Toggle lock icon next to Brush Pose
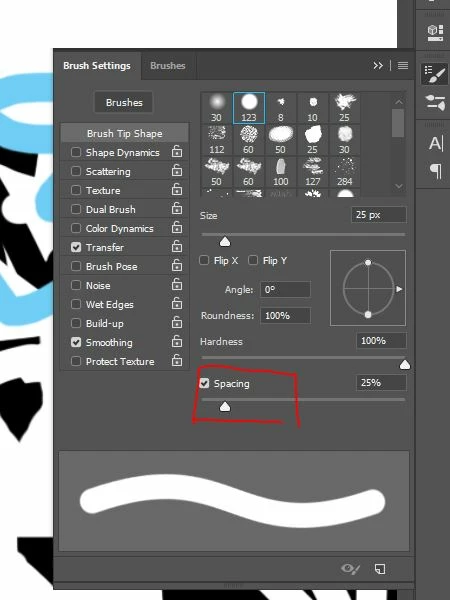The image size is (450, 600). coord(177,265)
